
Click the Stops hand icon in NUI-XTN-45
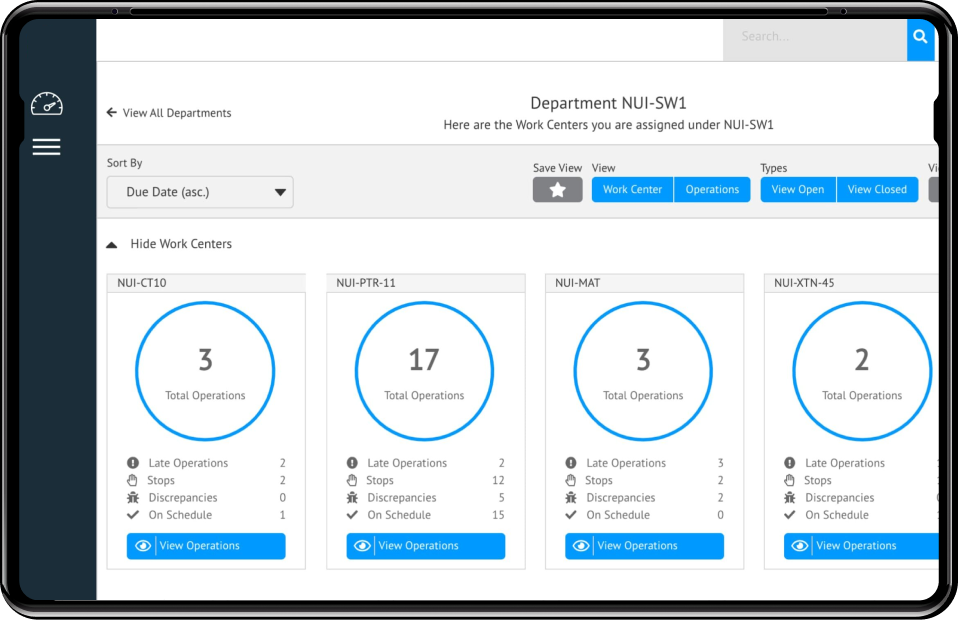click(x=789, y=480)
